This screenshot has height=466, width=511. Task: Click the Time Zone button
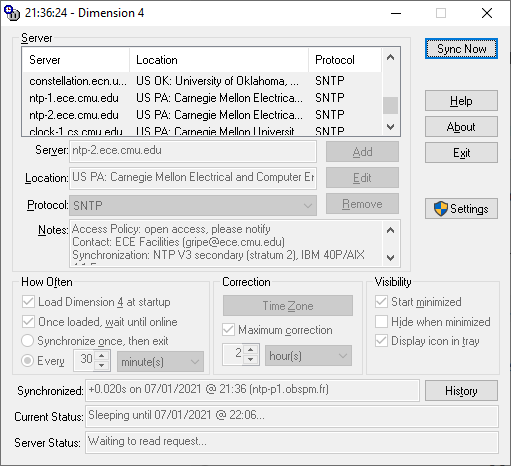[x=288, y=305]
